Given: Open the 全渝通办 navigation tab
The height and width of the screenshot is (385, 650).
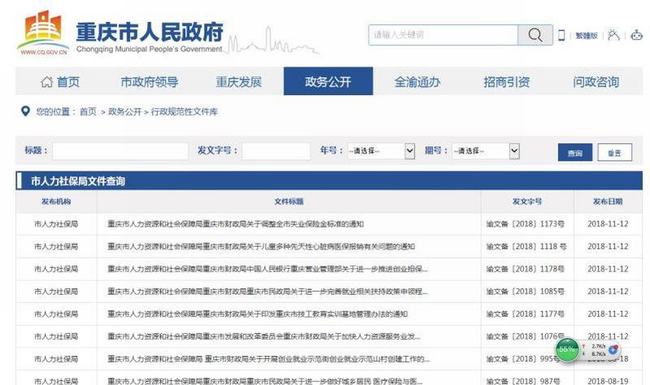Looking at the screenshot, I should (x=417, y=82).
